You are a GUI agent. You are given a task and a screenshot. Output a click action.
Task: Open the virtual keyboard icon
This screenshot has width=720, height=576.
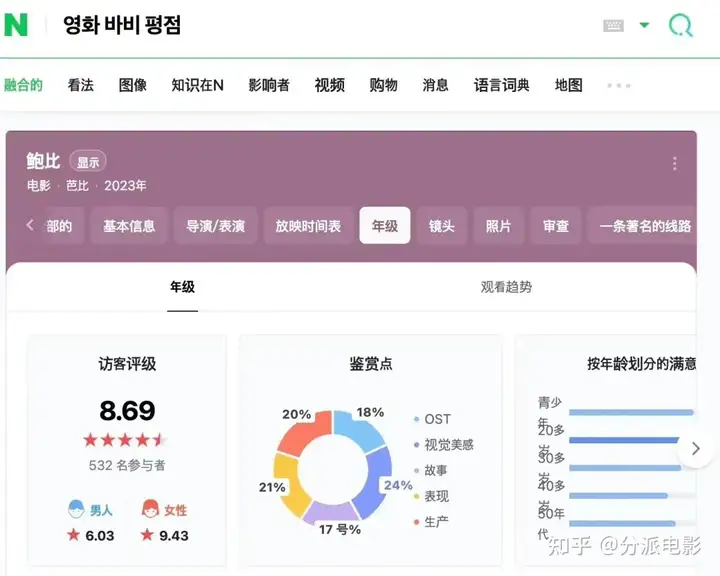point(613,26)
